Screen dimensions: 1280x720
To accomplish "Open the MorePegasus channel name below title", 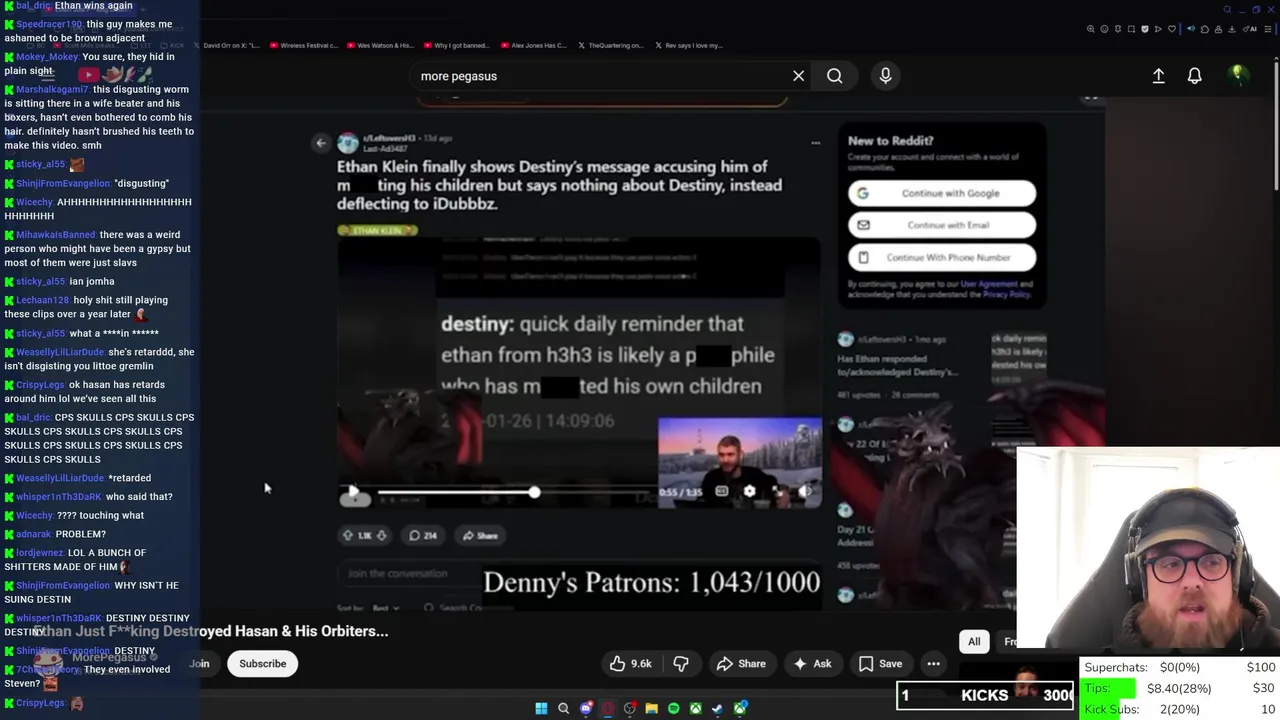I will click(109, 657).
